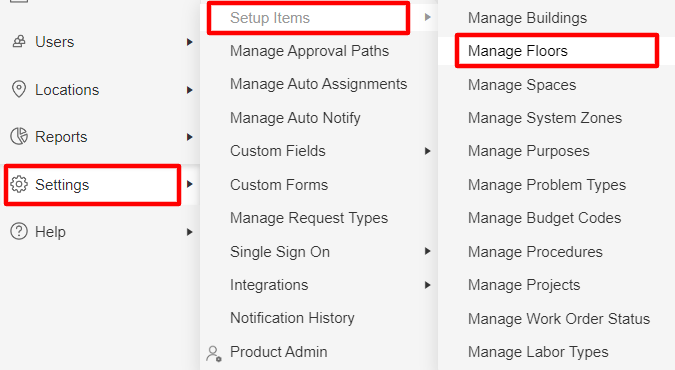
Task: Open the Reports menu
Action: (61, 137)
